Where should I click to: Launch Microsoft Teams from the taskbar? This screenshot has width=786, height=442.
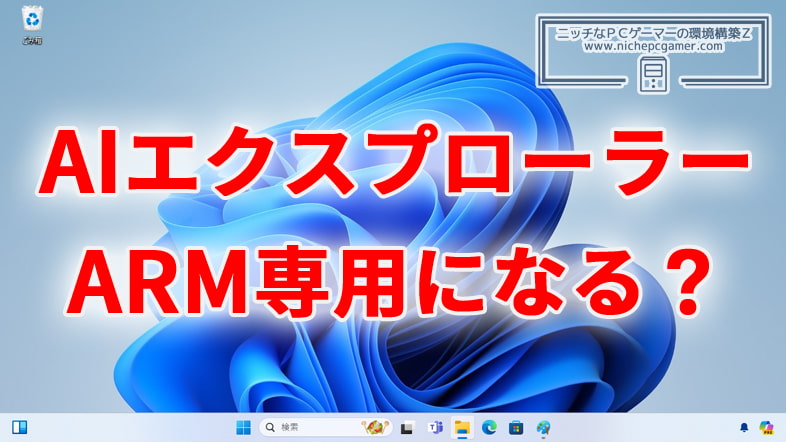(x=435, y=427)
